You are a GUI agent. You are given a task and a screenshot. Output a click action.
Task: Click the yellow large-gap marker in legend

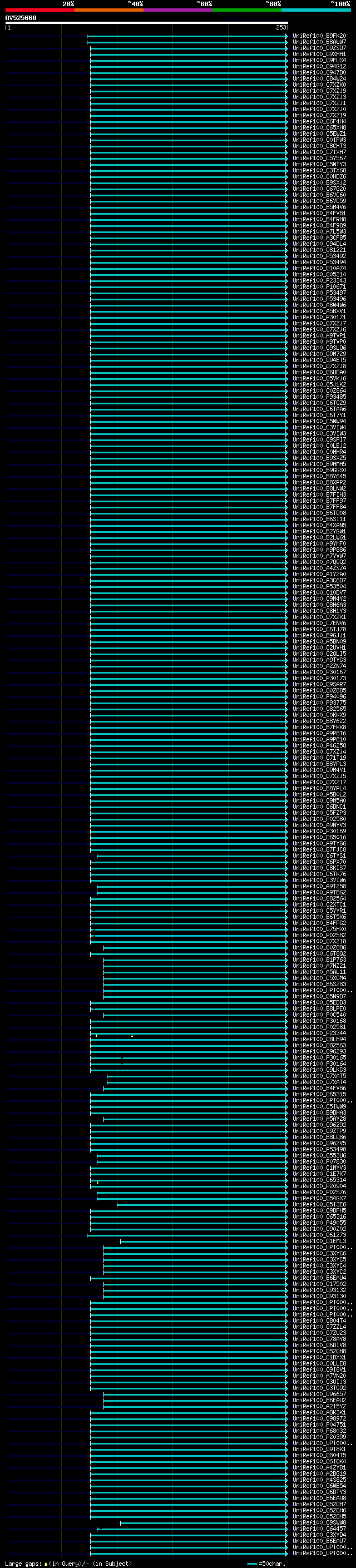46,1564
